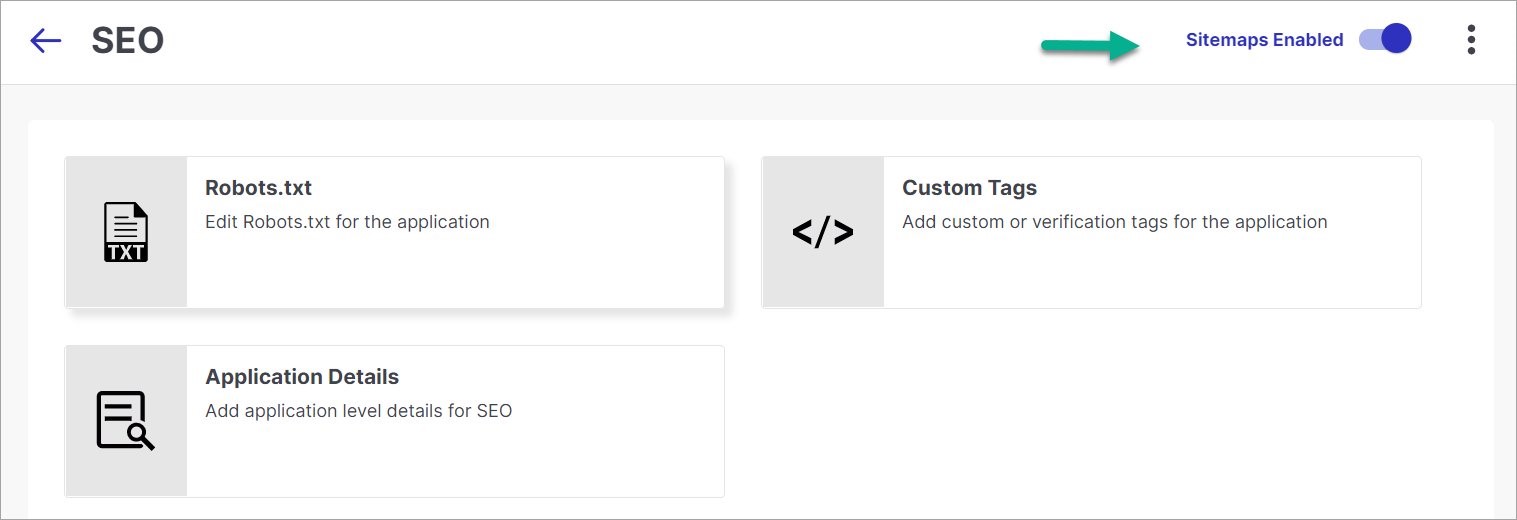Click the Sitemaps Enabled label
The image size is (1517, 520).
(x=1264, y=40)
